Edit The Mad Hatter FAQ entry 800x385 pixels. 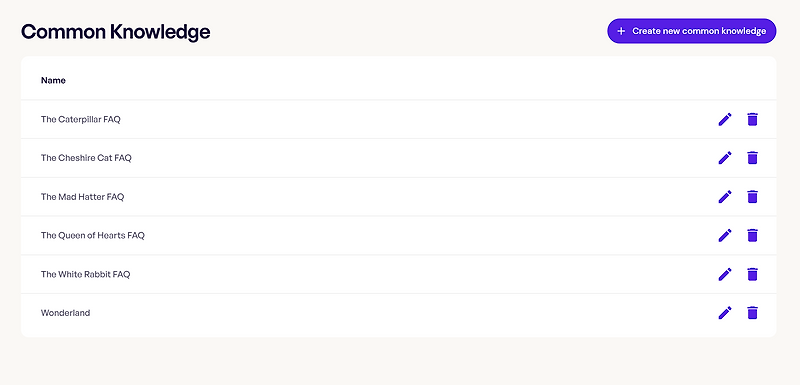coord(724,197)
